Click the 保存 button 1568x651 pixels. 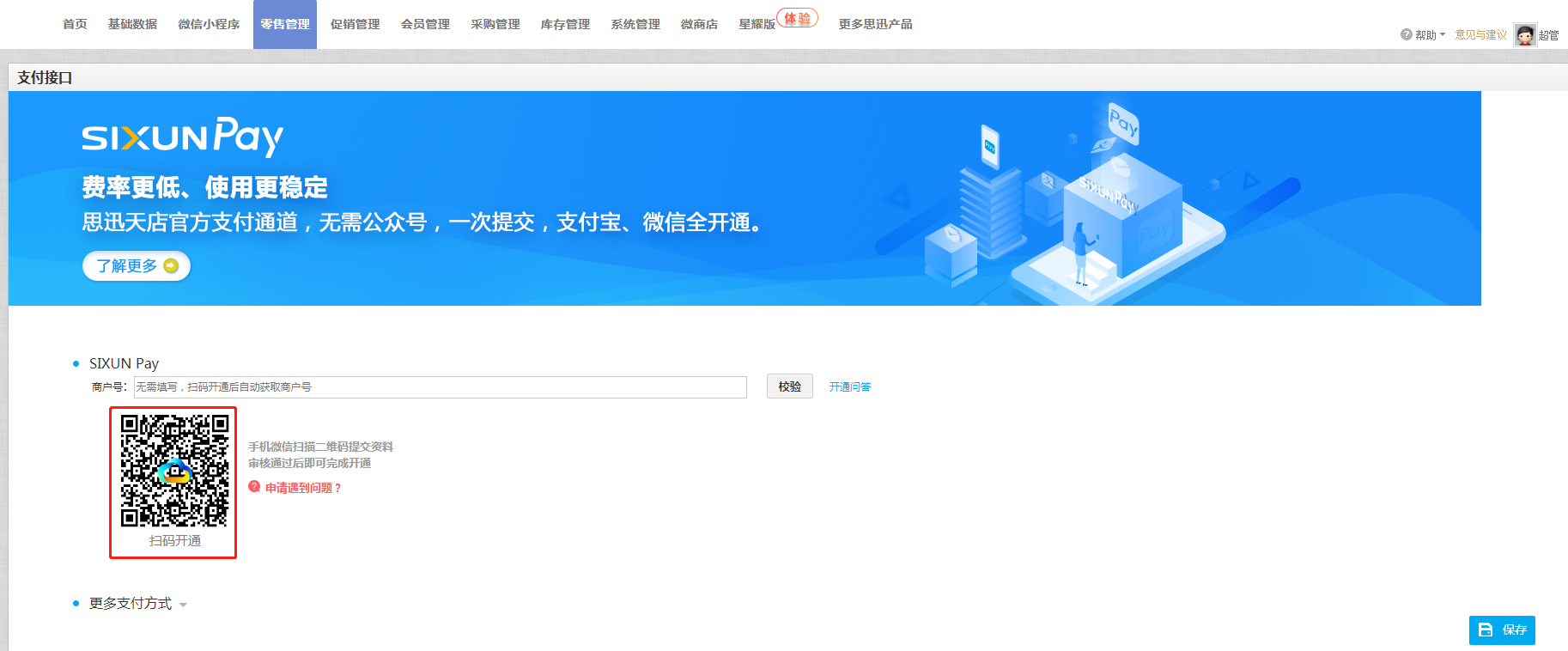tap(1502, 630)
